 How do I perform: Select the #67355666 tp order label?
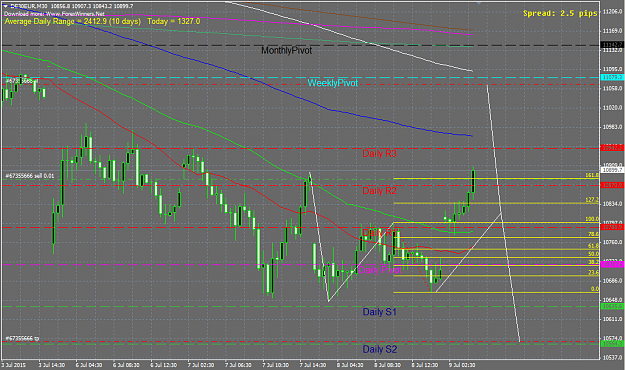[22, 339]
